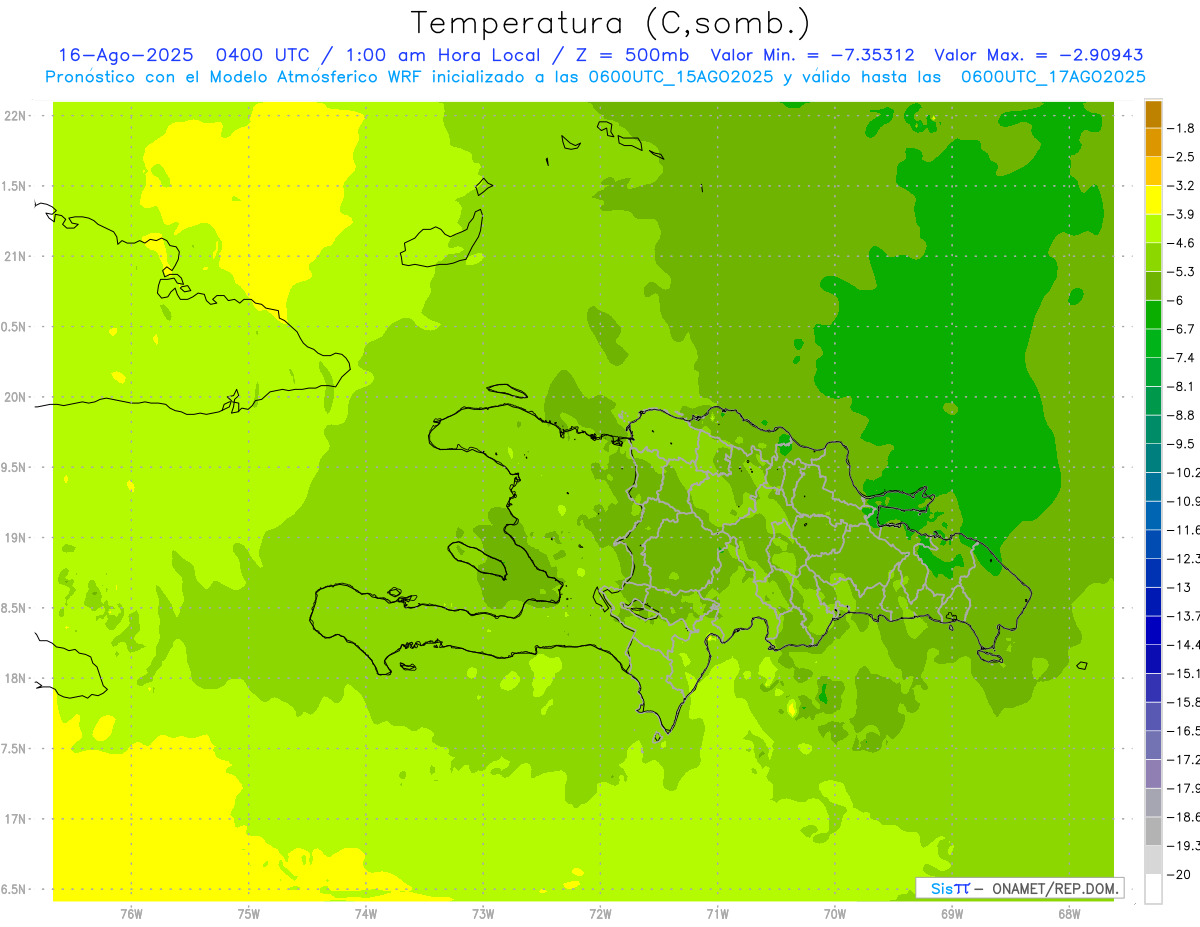Pick the purple swatch between -17.2 and -17.9
The image size is (1200, 927).
pyautogui.click(x=1153, y=774)
